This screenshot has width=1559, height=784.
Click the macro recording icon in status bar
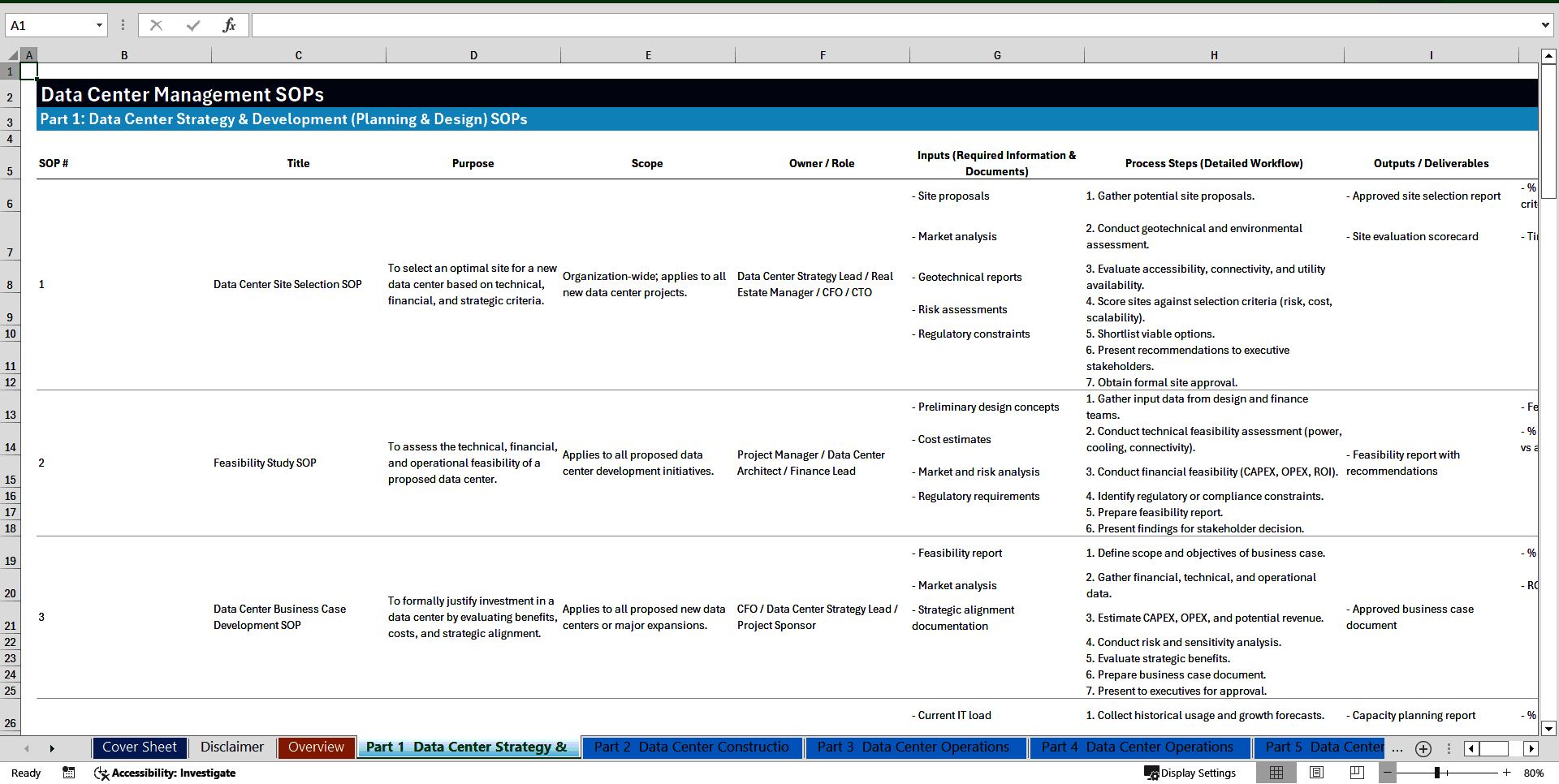68,773
